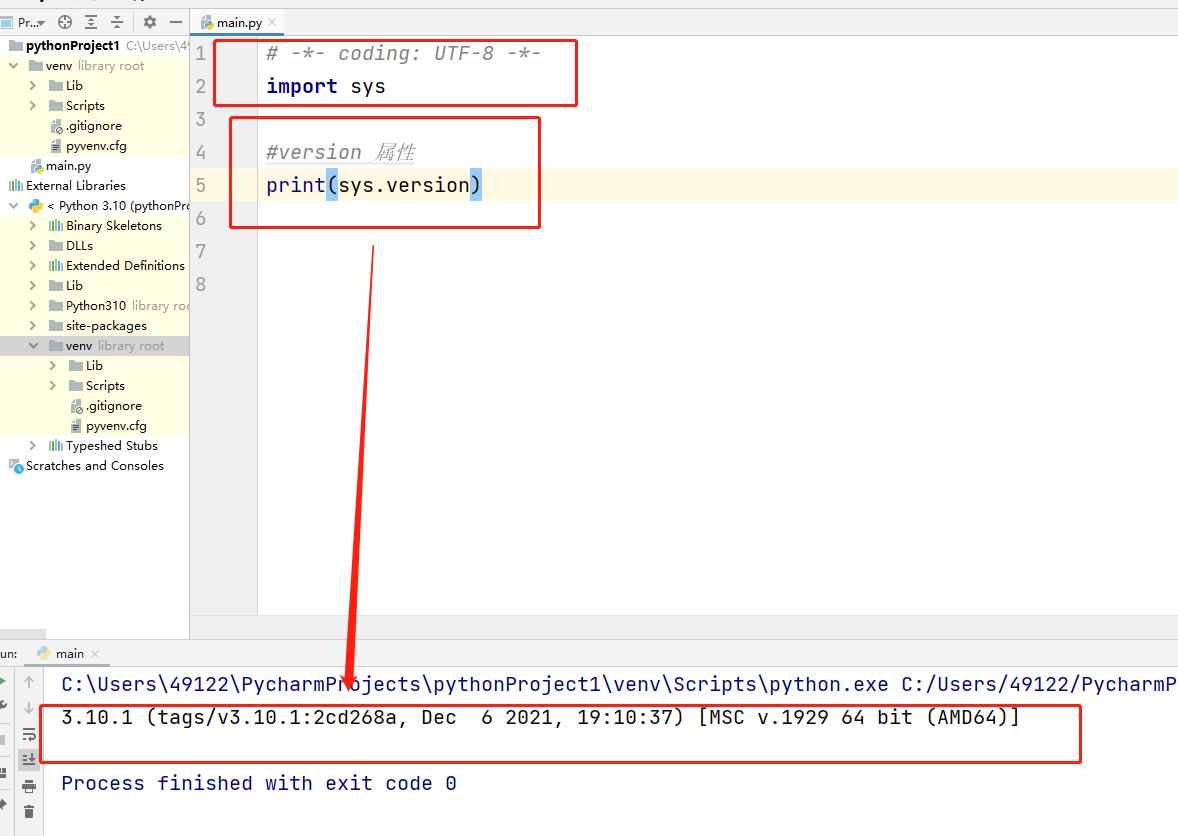Select Scratches and Consoles node
The height and width of the screenshot is (836, 1178).
(94, 466)
